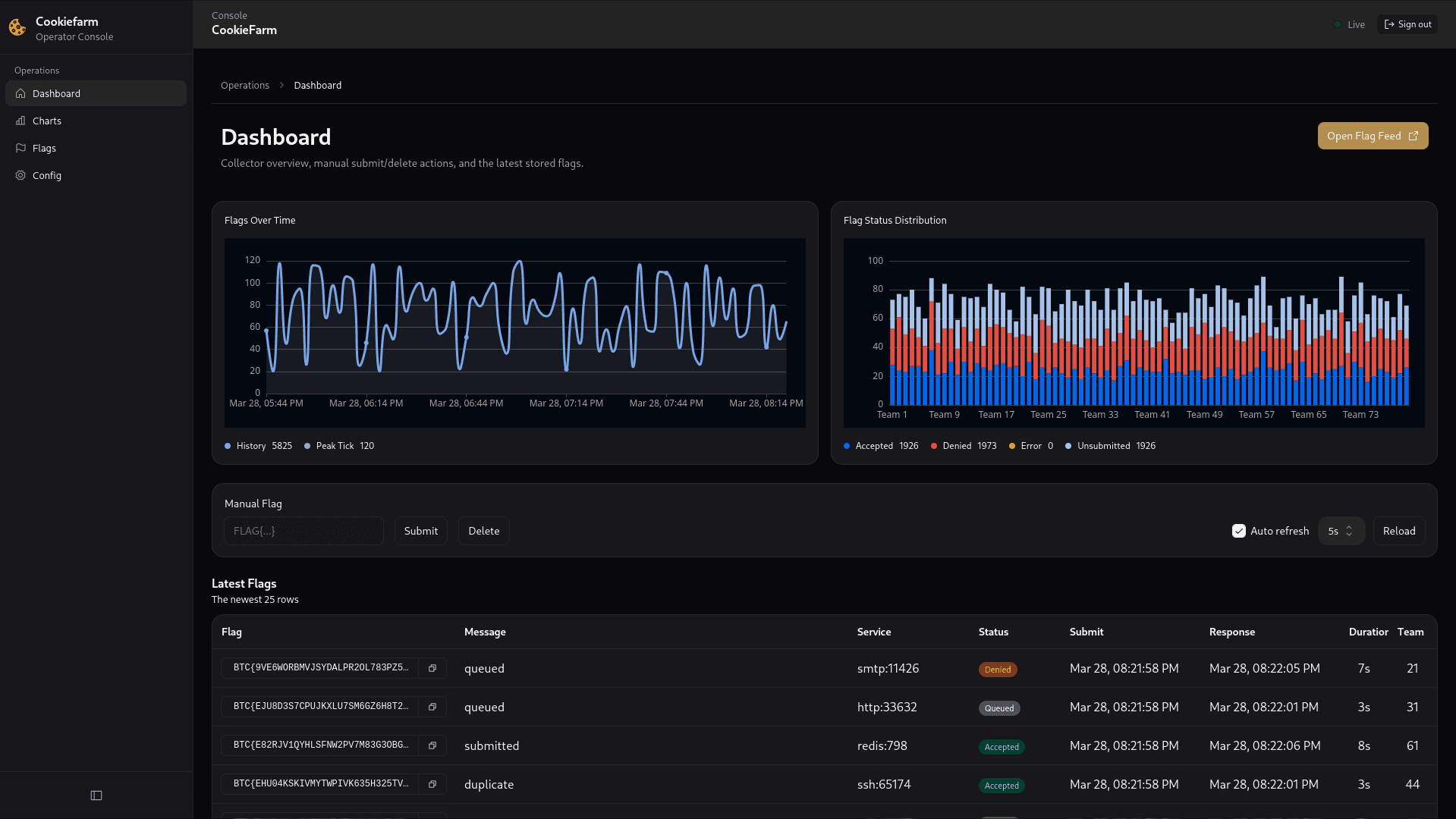
Task: Open Config via the gear icon
Action: pos(20,175)
